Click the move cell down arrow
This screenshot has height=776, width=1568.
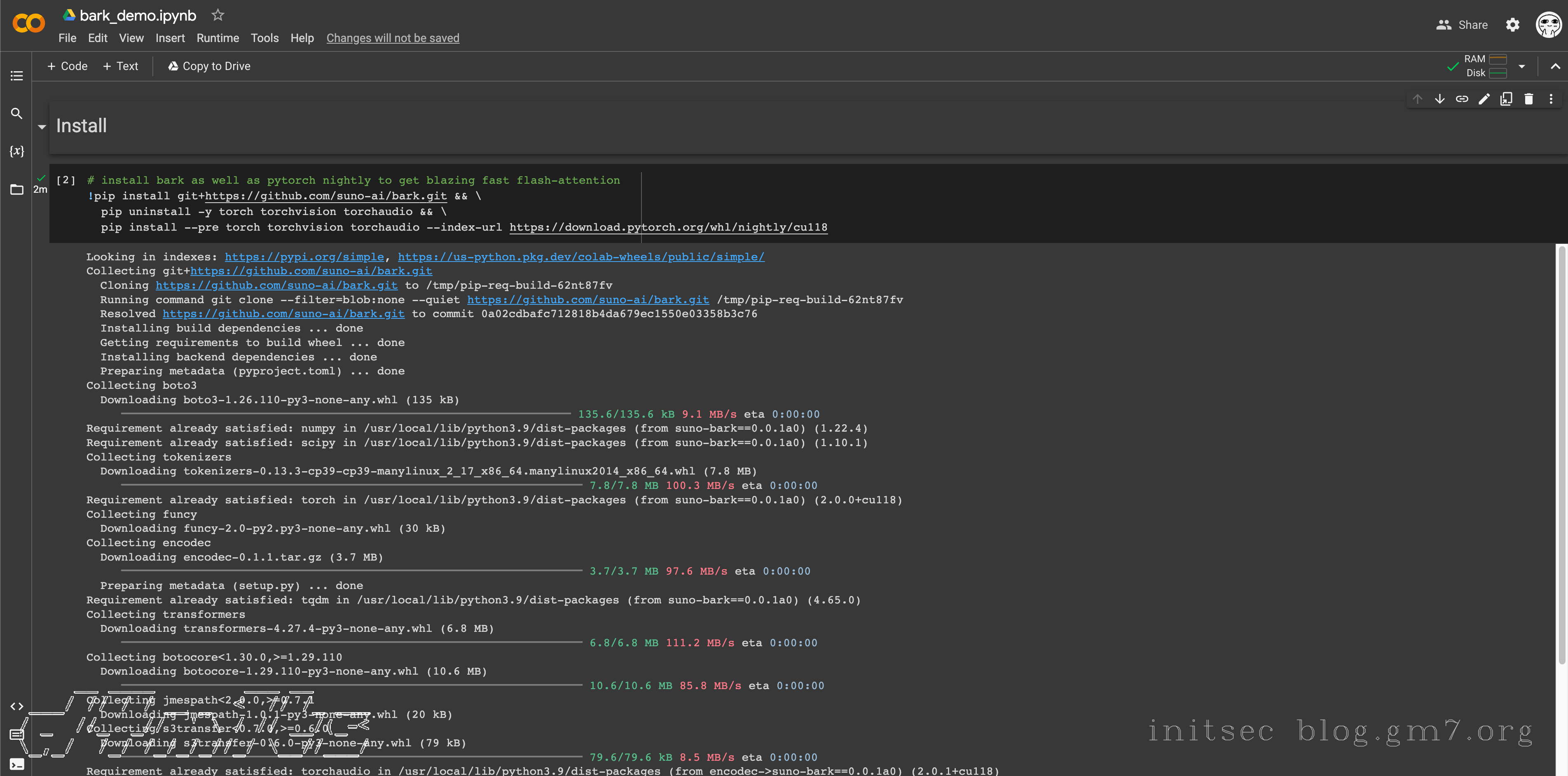click(1439, 99)
